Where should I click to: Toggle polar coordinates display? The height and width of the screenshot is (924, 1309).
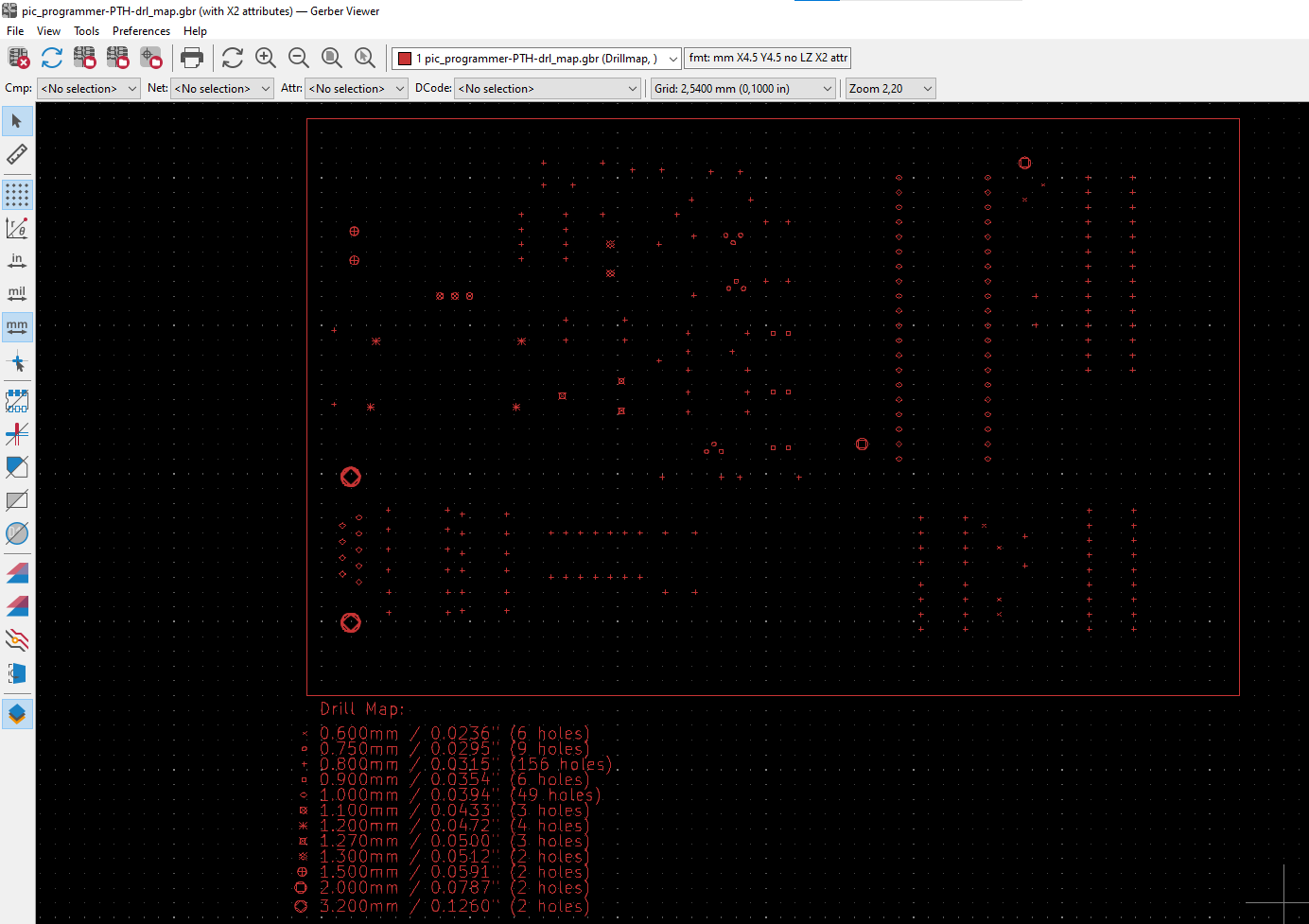click(17, 228)
